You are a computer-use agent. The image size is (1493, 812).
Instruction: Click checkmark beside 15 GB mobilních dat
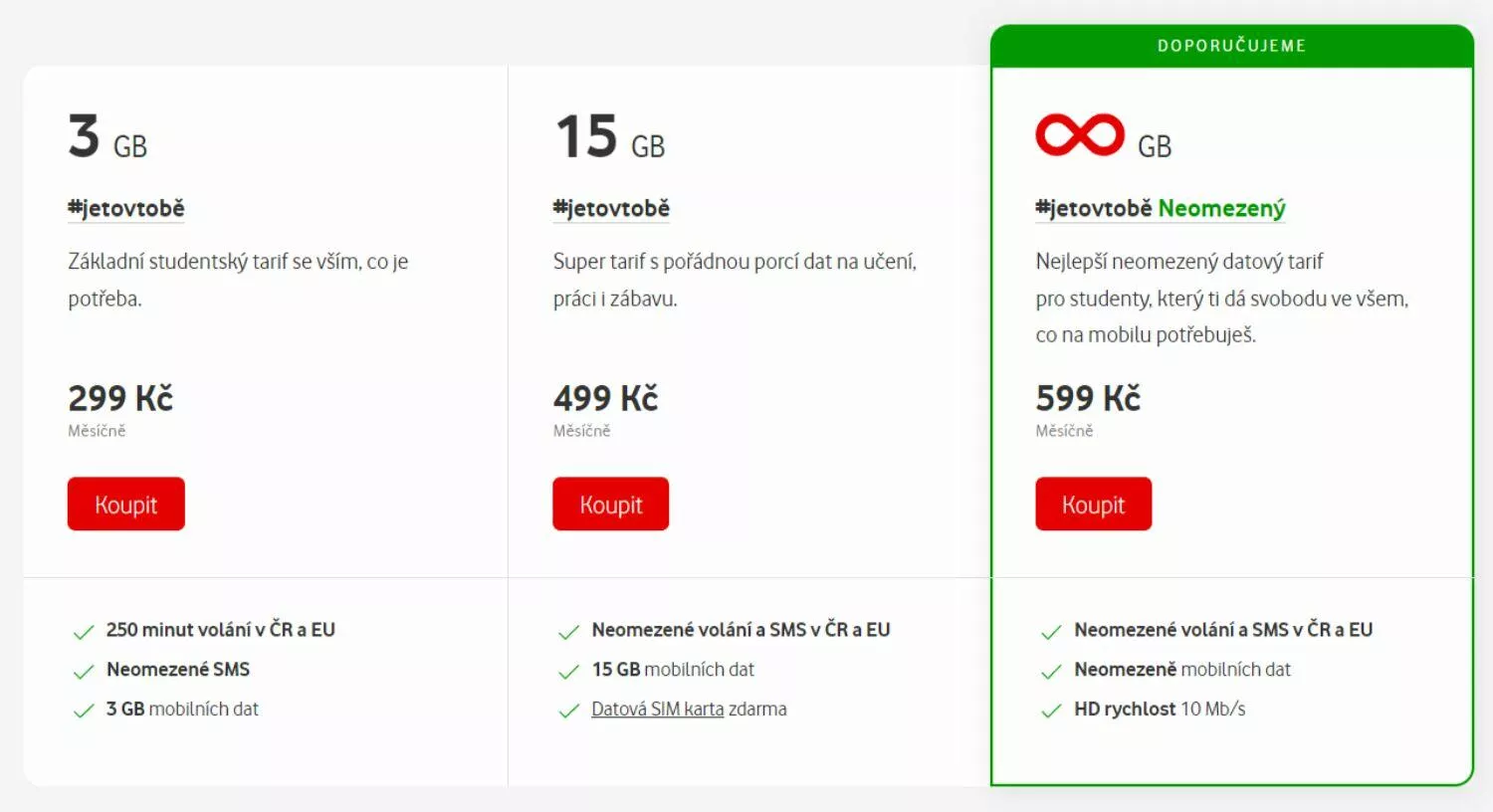coord(568,672)
